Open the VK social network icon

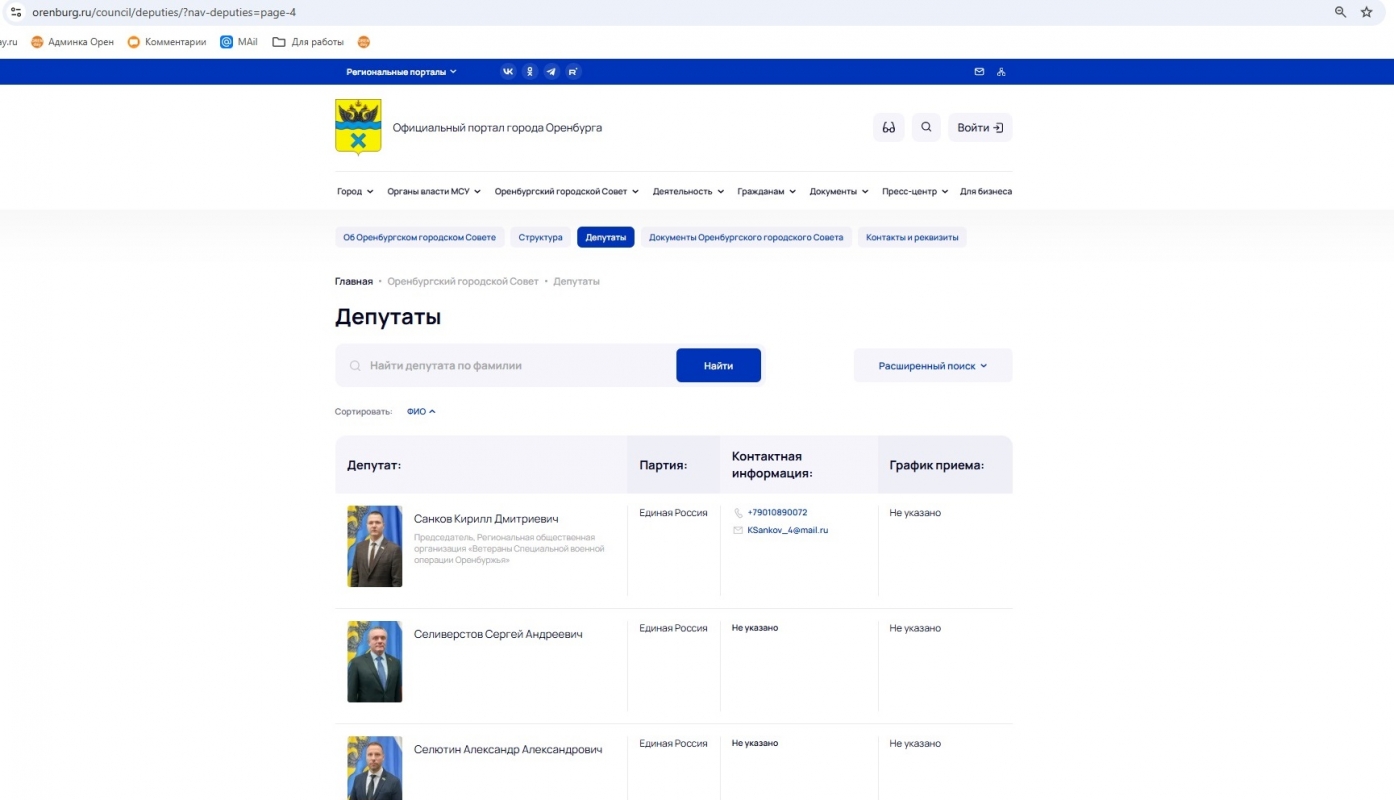click(x=508, y=72)
